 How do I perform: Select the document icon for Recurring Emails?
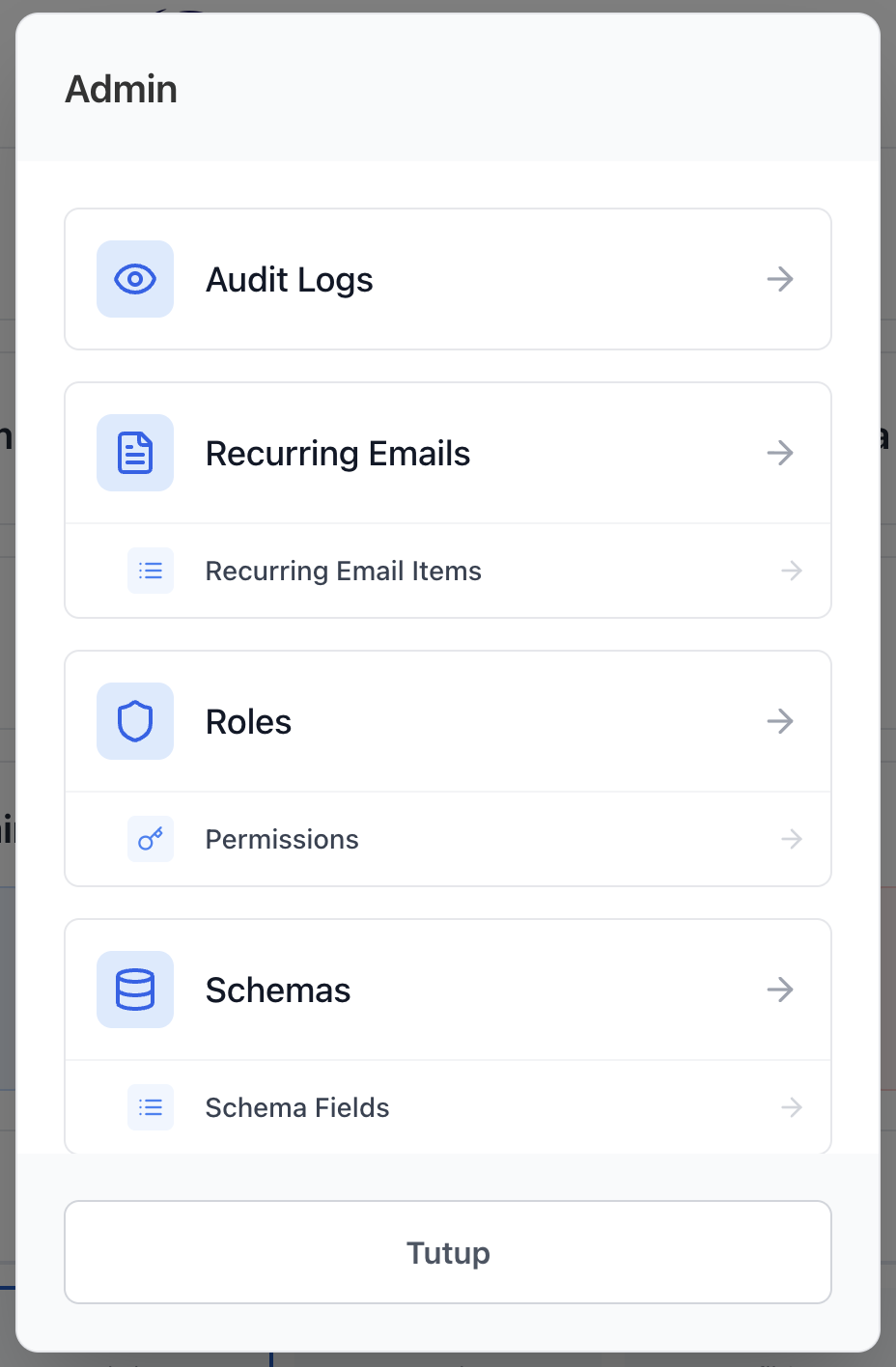coord(134,453)
